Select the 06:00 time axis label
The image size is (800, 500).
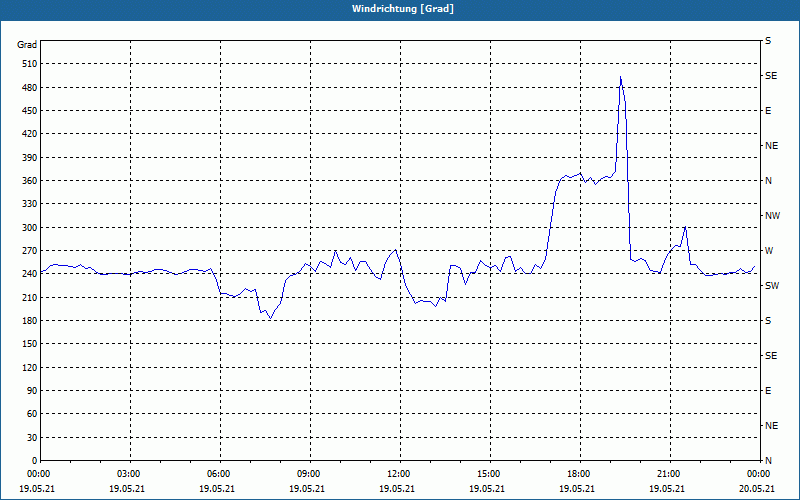tap(220, 474)
